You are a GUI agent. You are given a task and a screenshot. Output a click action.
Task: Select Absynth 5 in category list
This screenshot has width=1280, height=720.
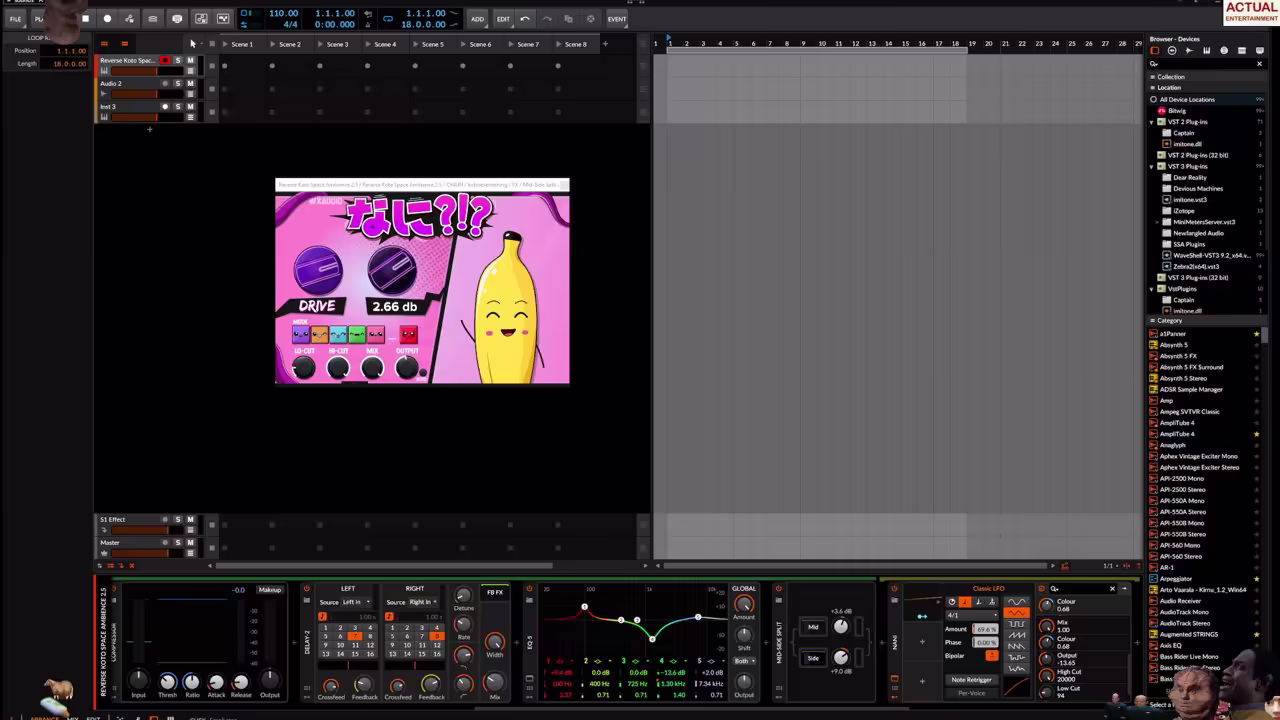coord(1174,345)
